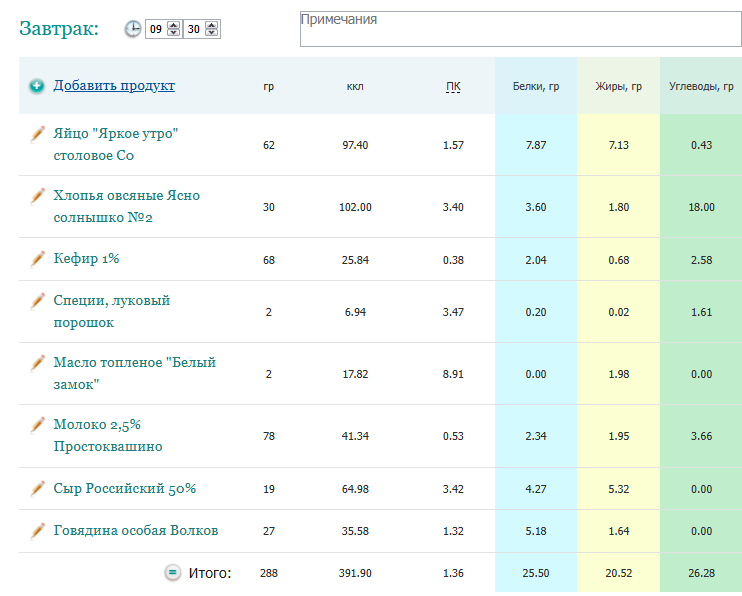Open product Специи, луковый порошок

pos(112,311)
